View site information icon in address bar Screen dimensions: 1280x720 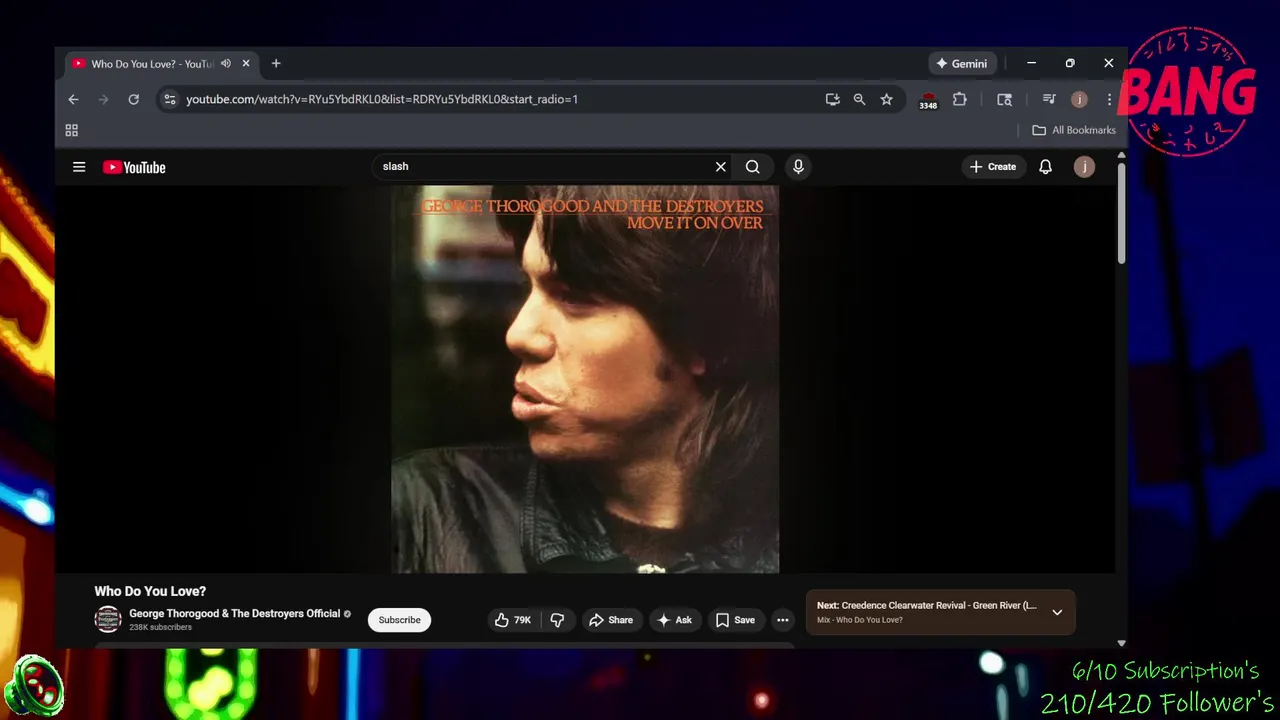[169, 99]
